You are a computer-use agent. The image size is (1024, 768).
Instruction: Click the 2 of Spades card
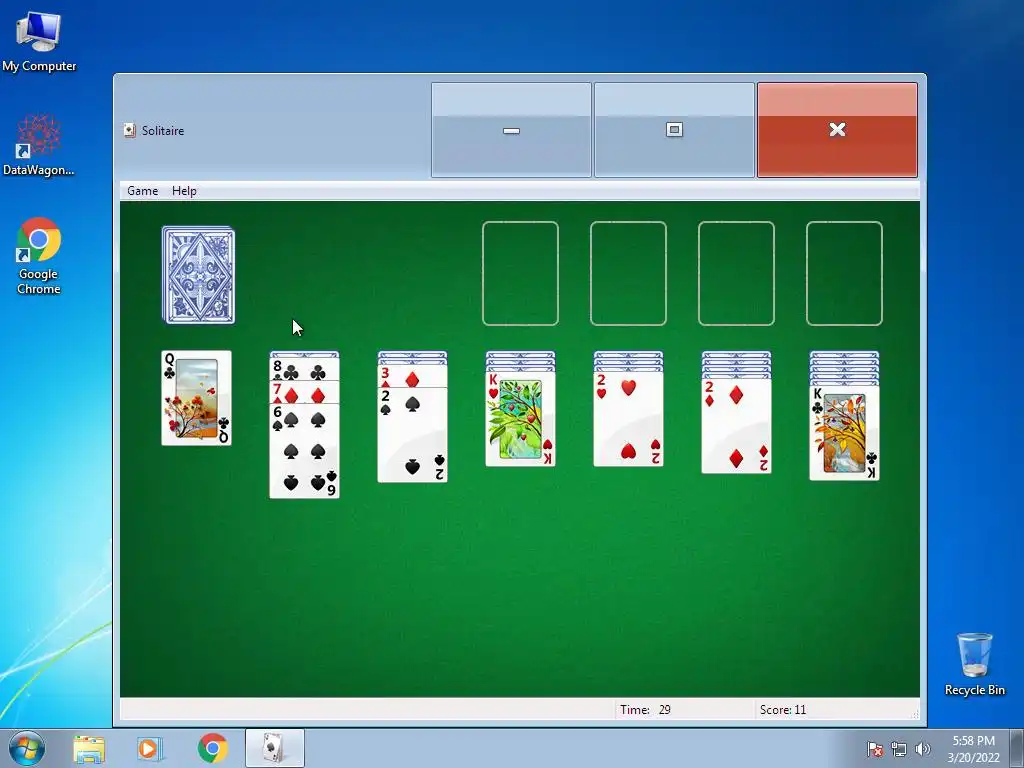tap(413, 435)
